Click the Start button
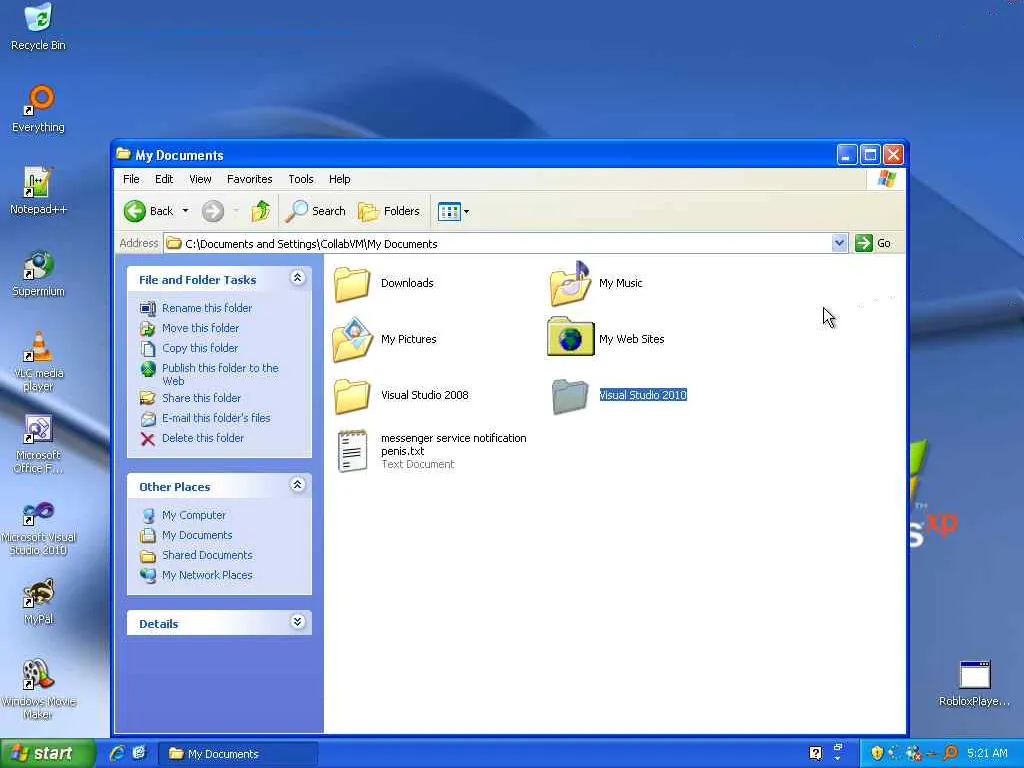Viewport: 1024px width, 768px height. 47,754
